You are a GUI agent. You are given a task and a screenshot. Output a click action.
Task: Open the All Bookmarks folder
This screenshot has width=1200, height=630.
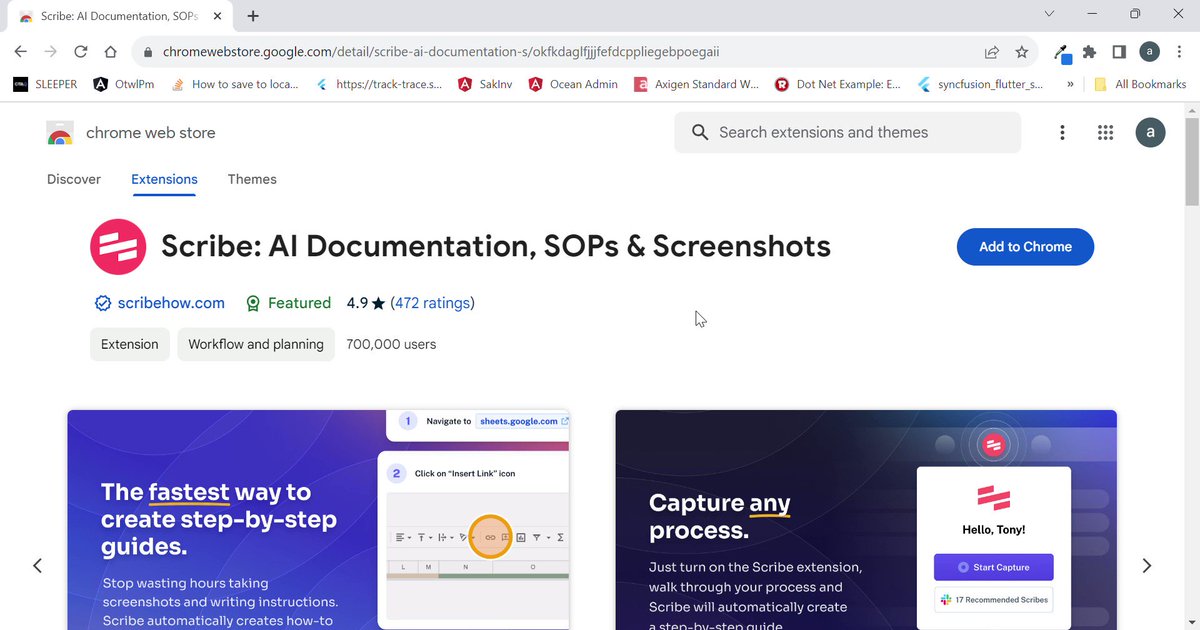point(1140,84)
